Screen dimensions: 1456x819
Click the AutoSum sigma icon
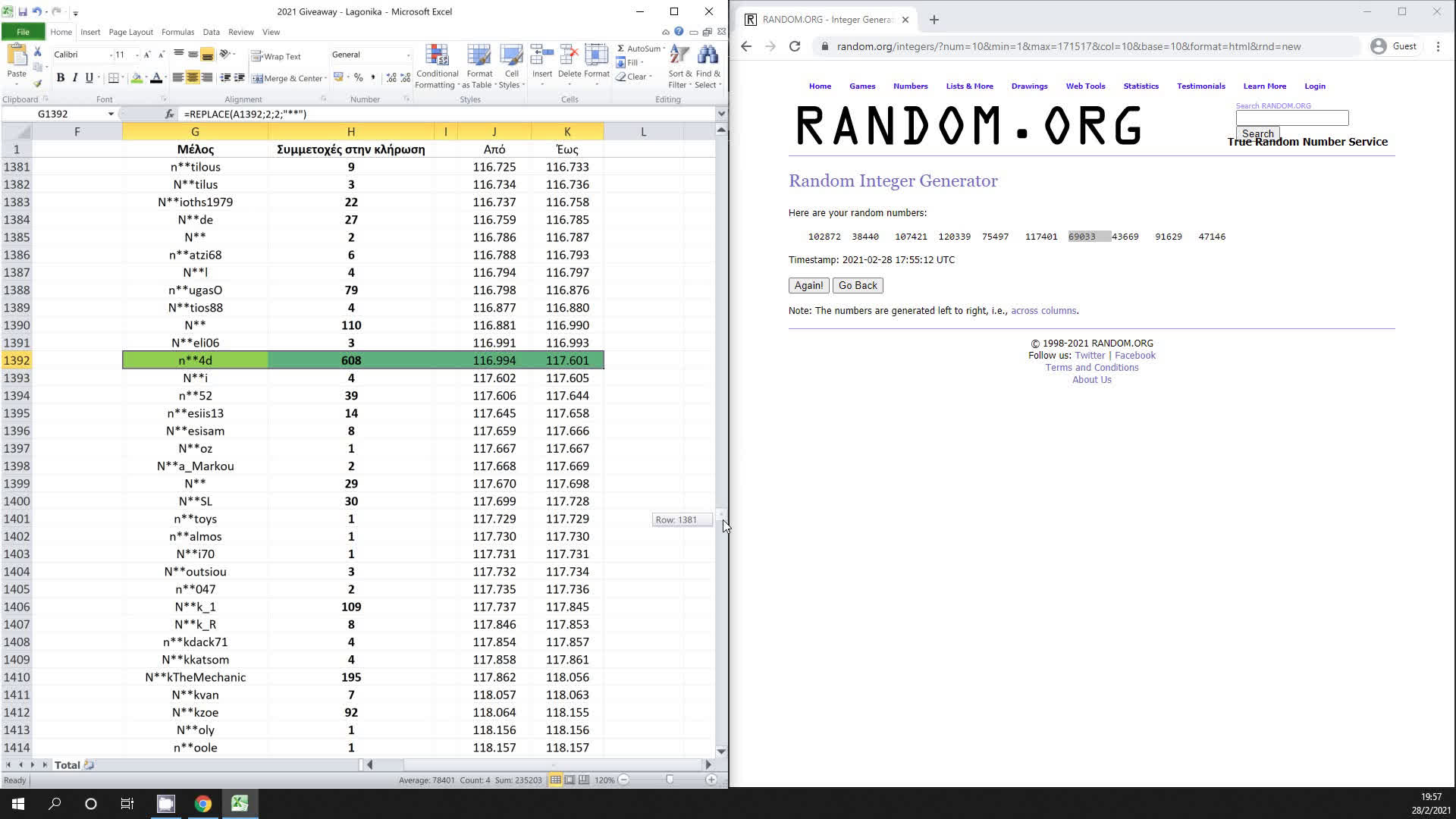(621, 49)
